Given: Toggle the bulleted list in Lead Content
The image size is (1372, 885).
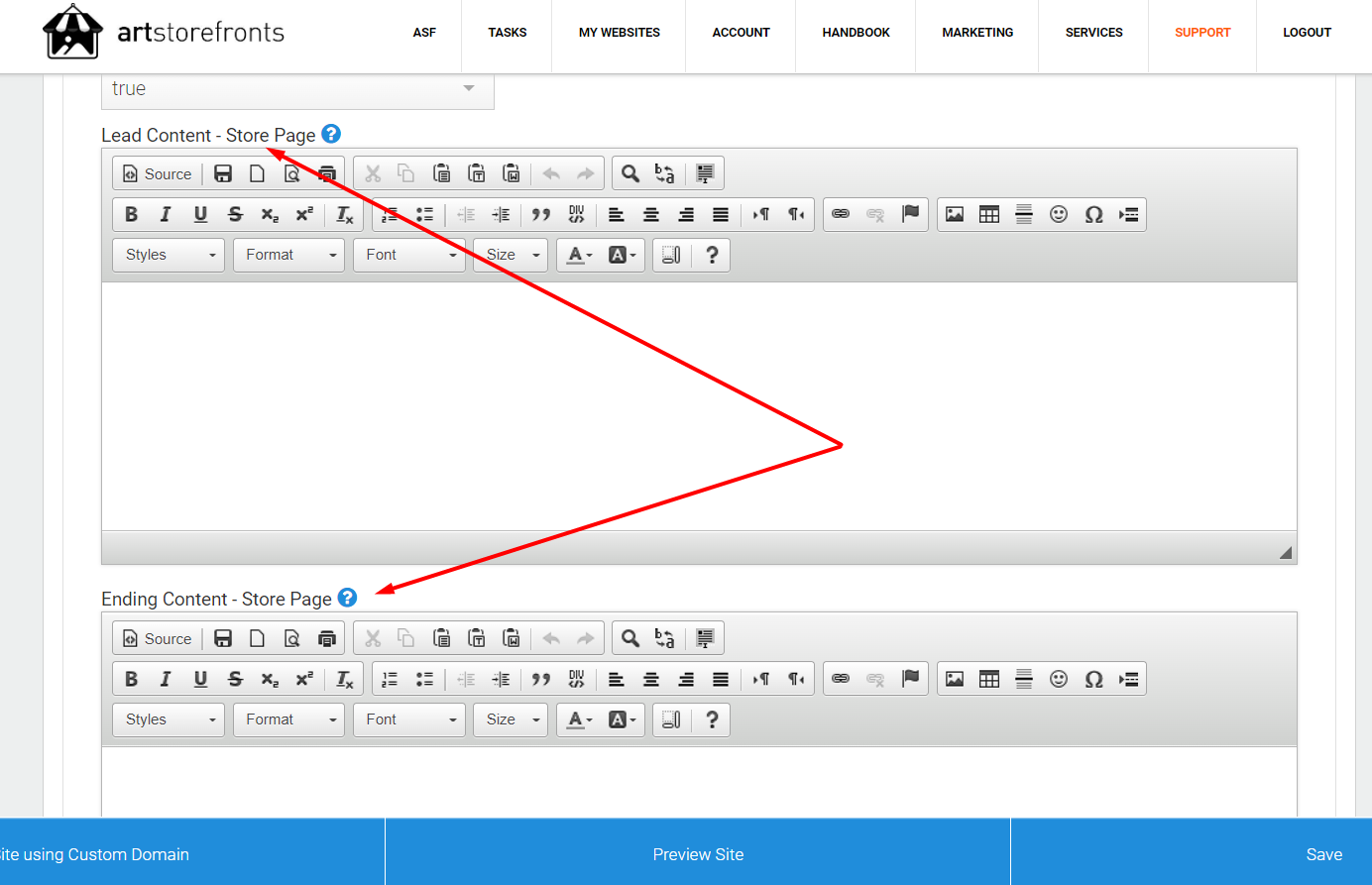Looking at the screenshot, I should click(x=424, y=214).
